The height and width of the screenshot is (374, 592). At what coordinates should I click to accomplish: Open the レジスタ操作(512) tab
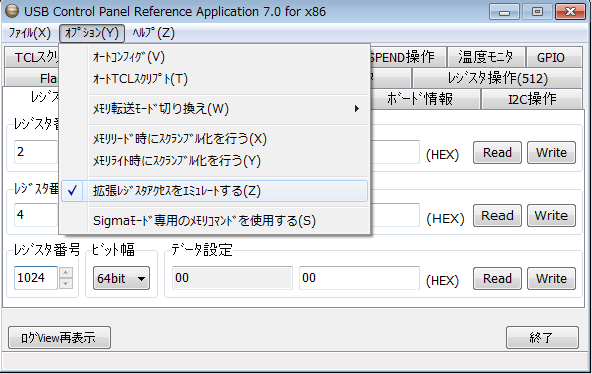click(497, 78)
